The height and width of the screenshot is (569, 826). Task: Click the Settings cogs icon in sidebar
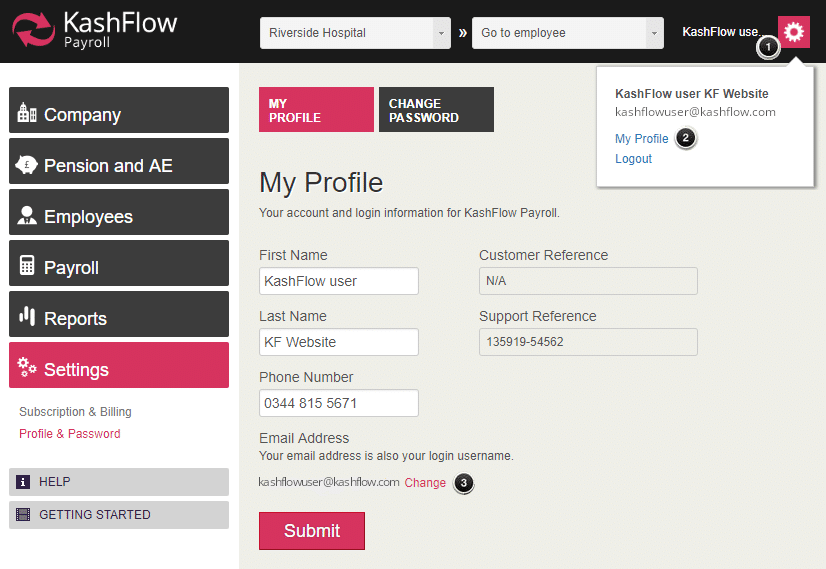pyautogui.click(x=27, y=368)
